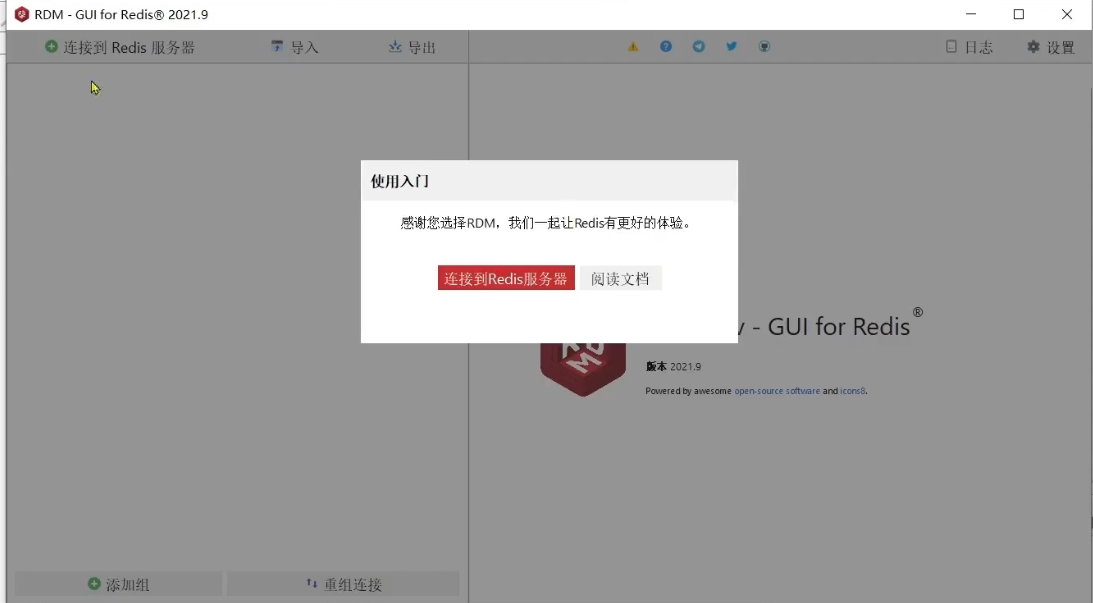Viewport: 1093px width, 603px height.
Task: Click the 阅读文档 button
Action: [x=620, y=278]
